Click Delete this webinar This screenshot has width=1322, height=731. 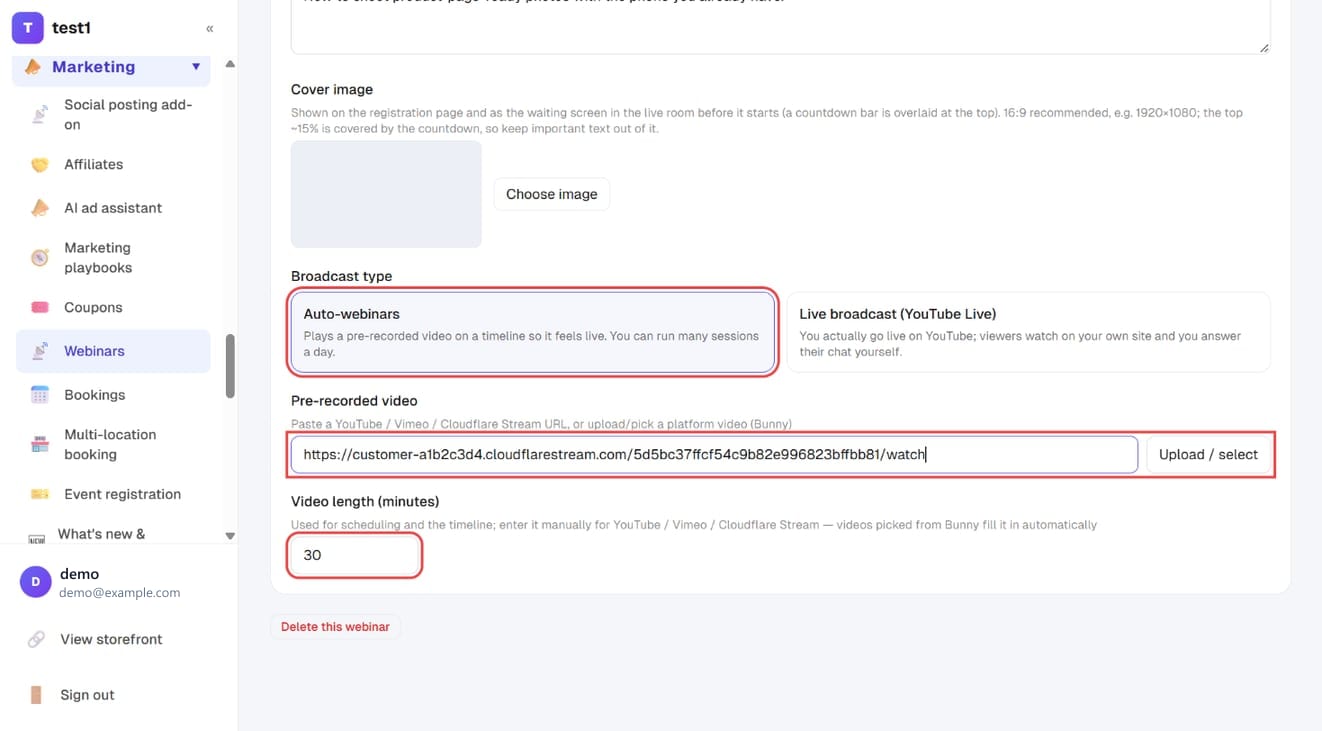335,627
